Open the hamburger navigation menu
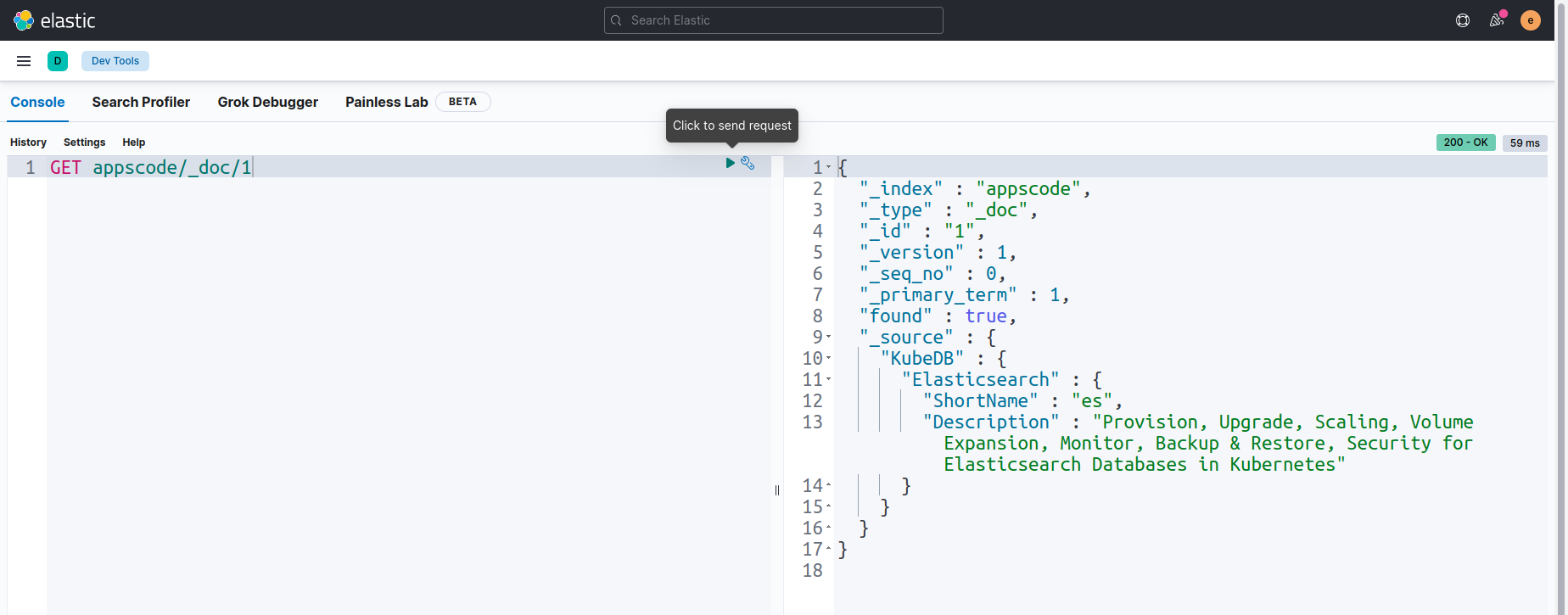1568x615 pixels. [24, 61]
